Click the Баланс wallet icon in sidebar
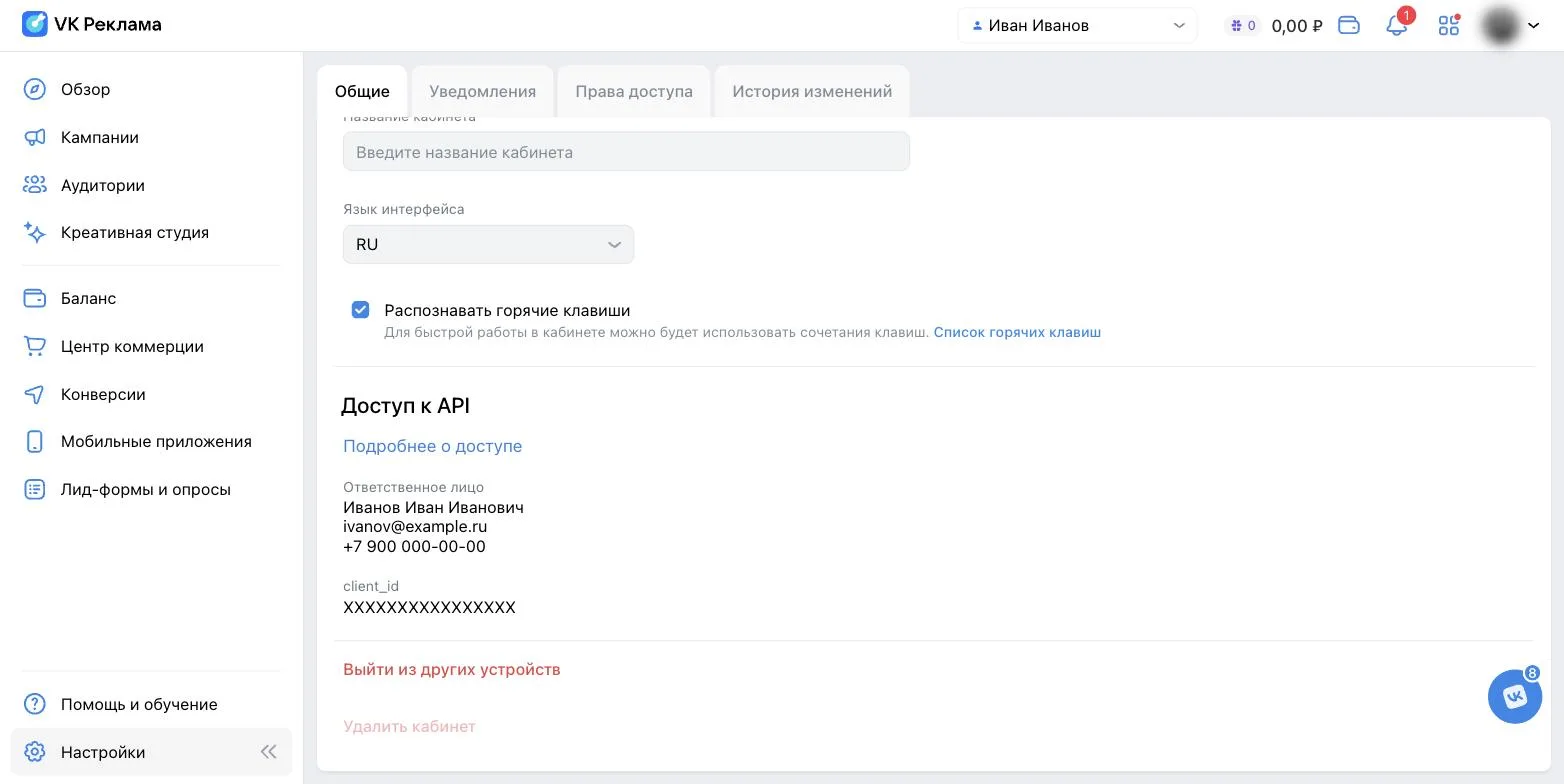 [x=35, y=298]
